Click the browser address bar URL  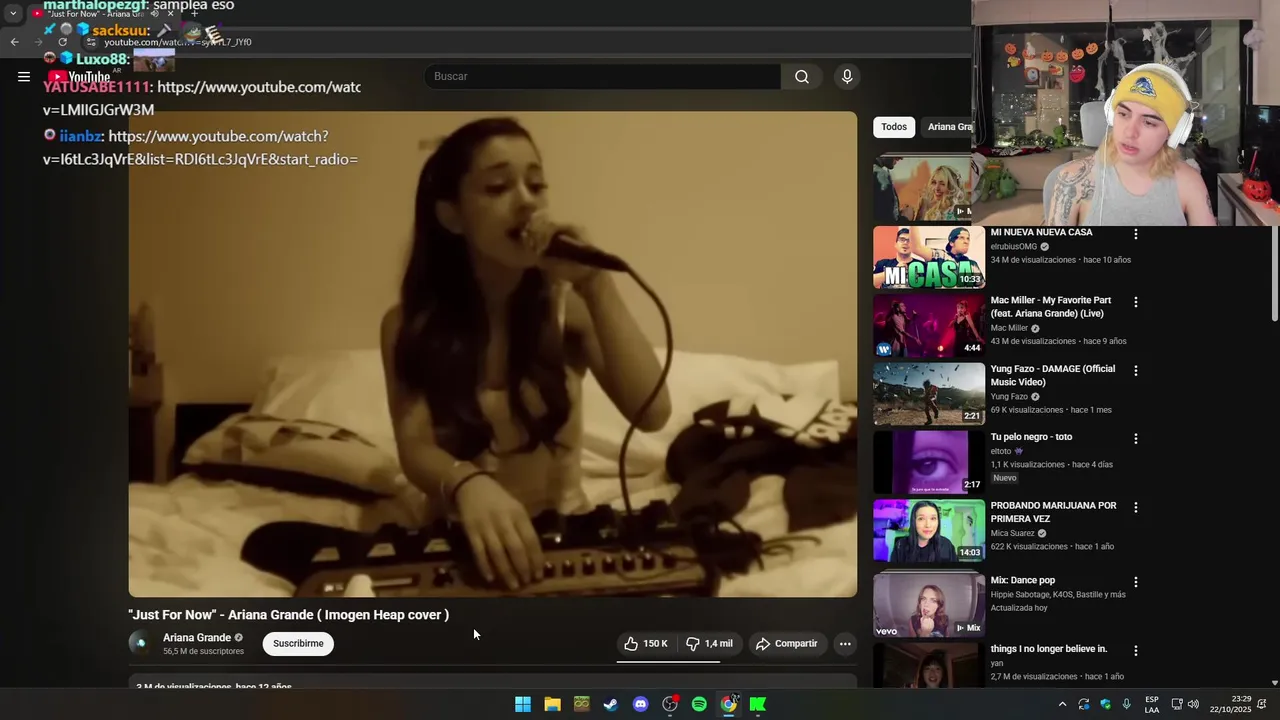178,42
